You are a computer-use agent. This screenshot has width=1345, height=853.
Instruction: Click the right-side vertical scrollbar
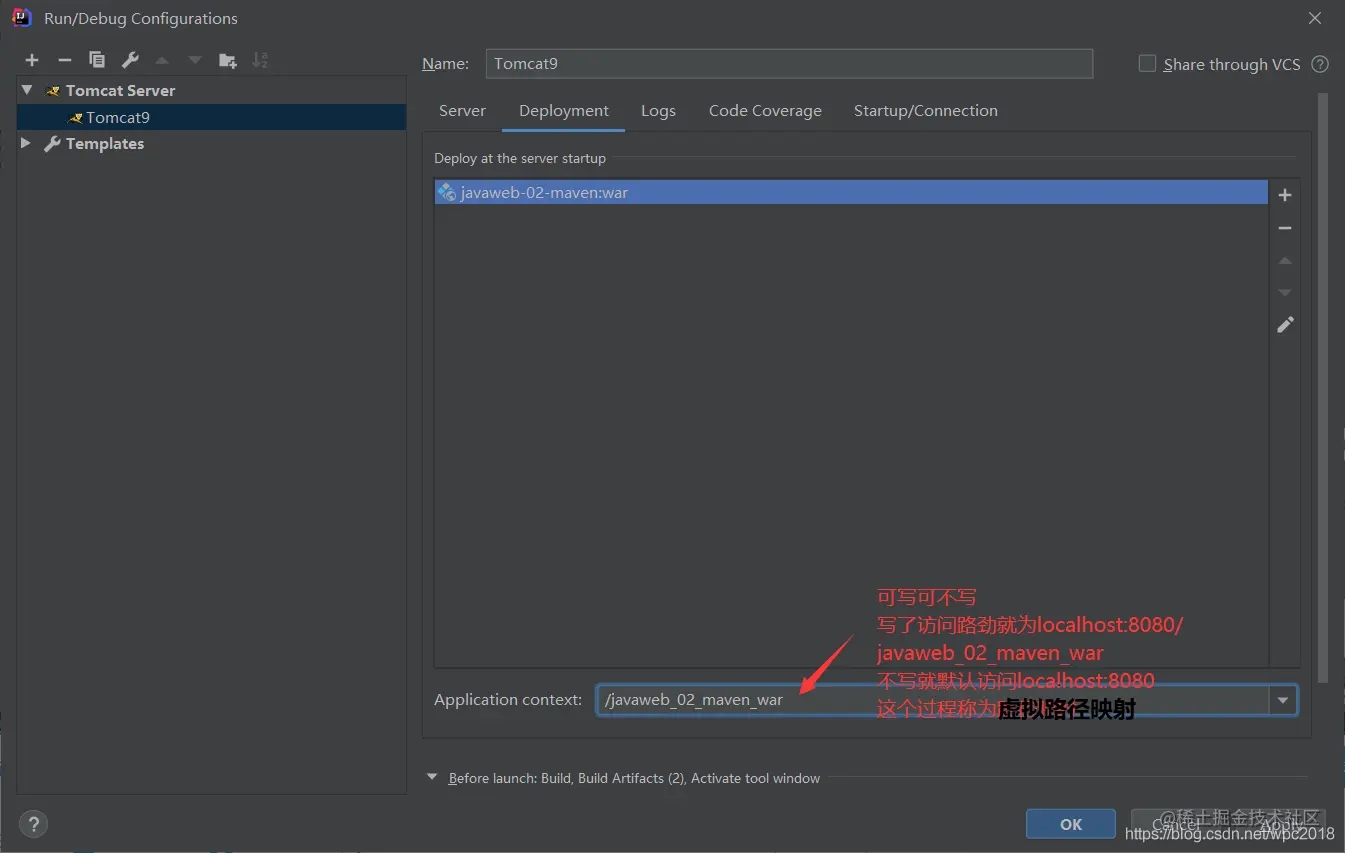click(x=1323, y=390)
